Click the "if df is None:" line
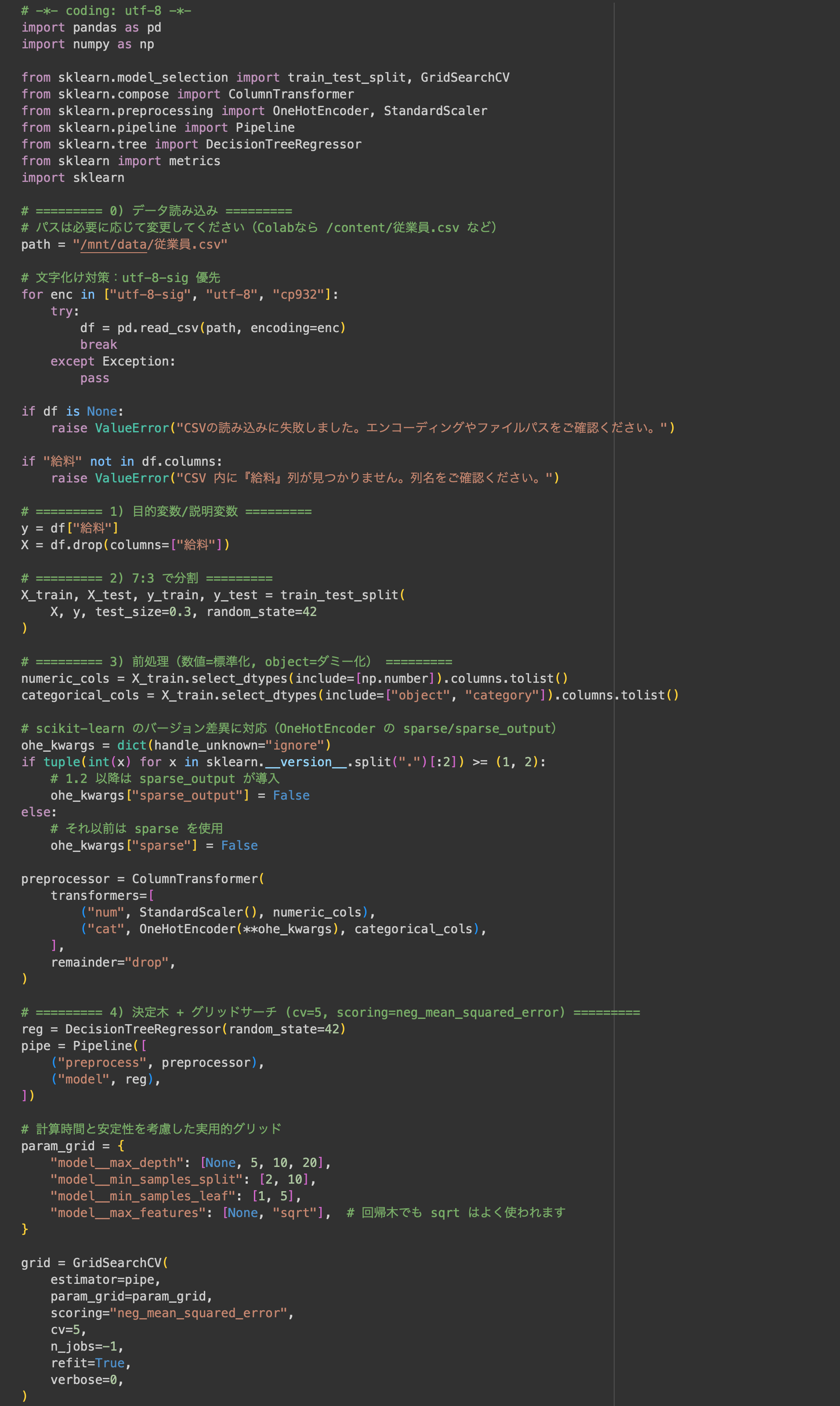This screenshot has height=1406, width=840. (72, 412)
